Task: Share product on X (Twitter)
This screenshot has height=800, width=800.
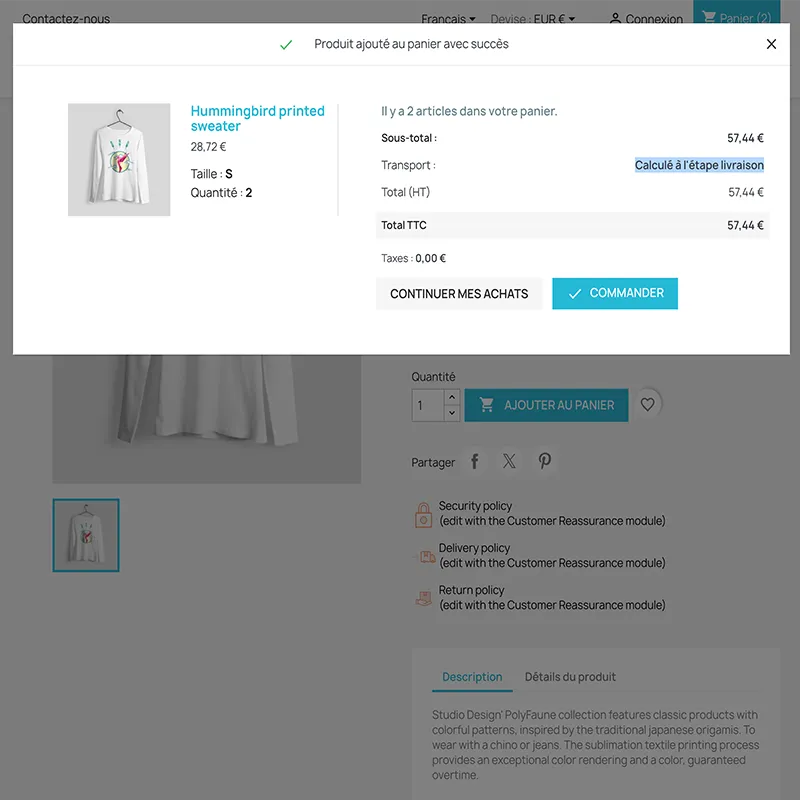Action: click(509, 462)
